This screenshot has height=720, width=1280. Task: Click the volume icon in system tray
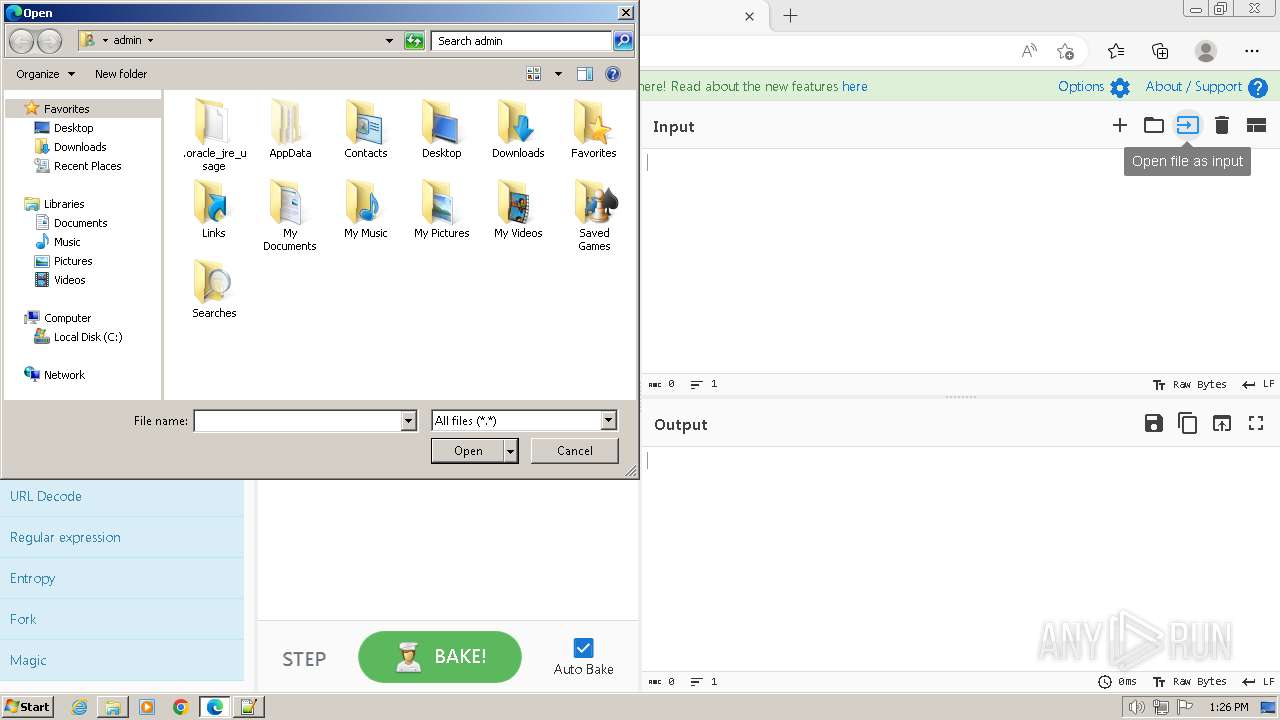[1137, 707]
